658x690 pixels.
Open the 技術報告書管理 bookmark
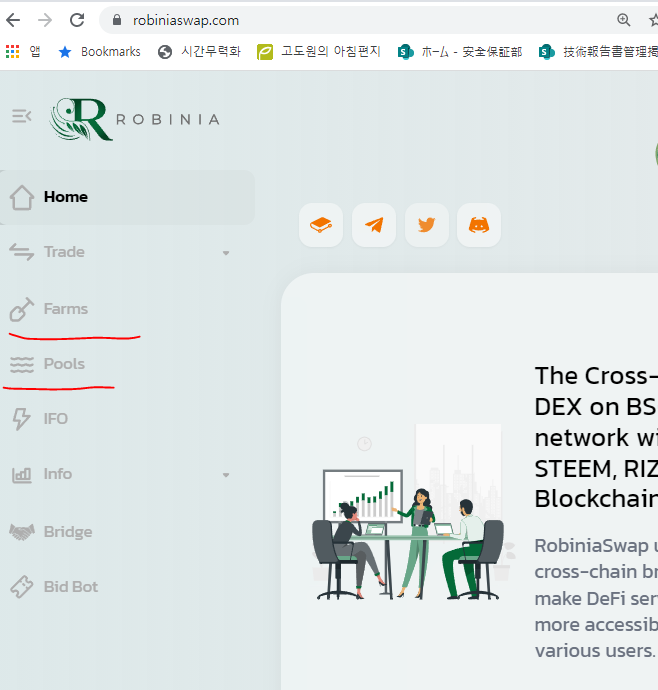(598, 51)
